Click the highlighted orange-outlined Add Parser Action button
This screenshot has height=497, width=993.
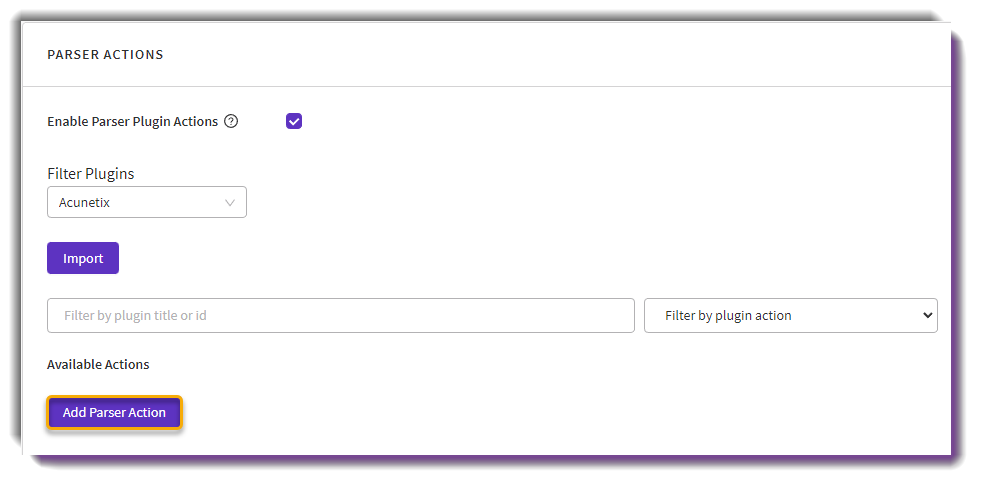coord(114,412)
